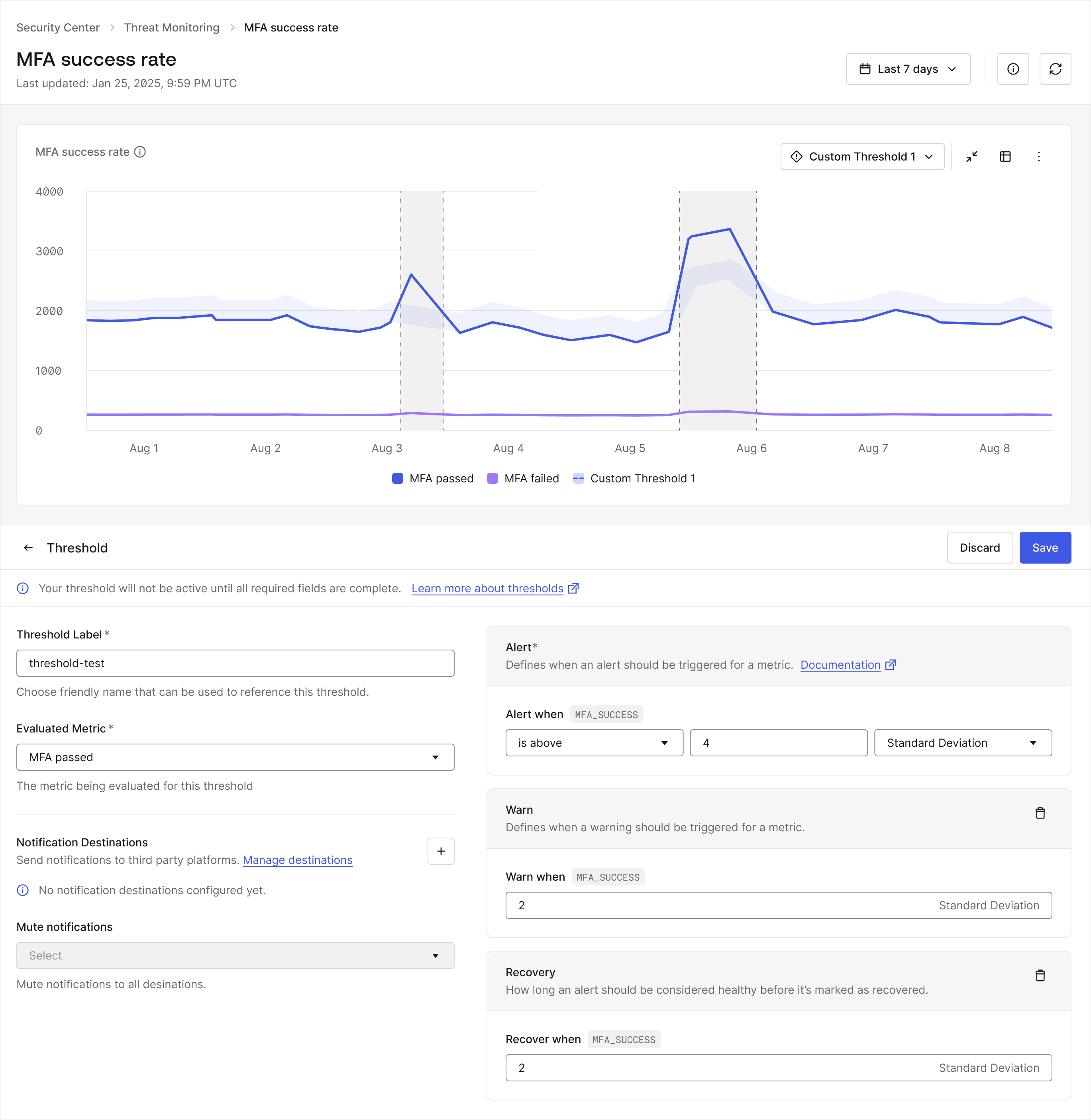Edit the threshold-test label input field
Screen dimensions: 1091x1120
coord(236,663)
